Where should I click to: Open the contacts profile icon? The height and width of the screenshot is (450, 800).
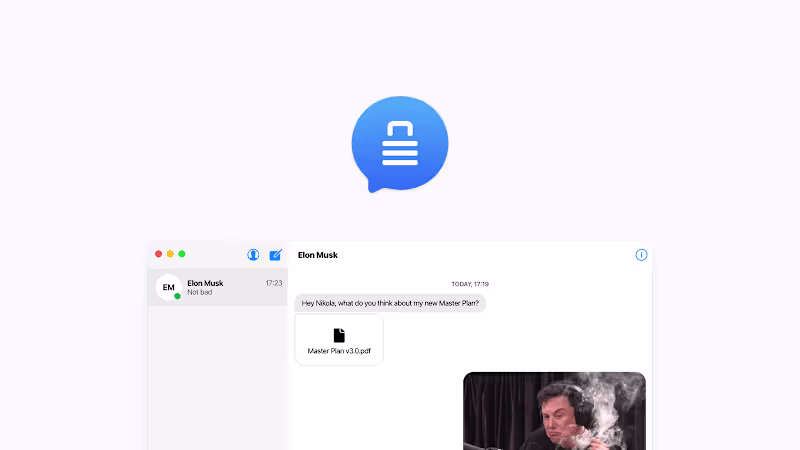[x=253, y=255]
